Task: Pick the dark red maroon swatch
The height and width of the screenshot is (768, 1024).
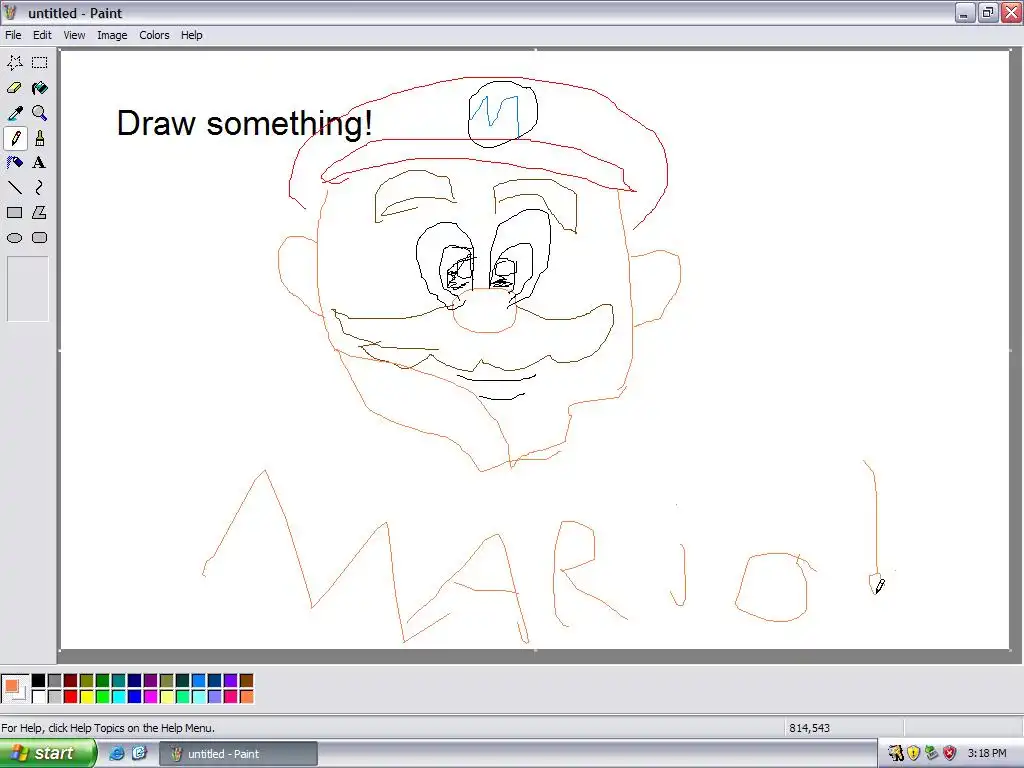Action: (x=71, y=681)
